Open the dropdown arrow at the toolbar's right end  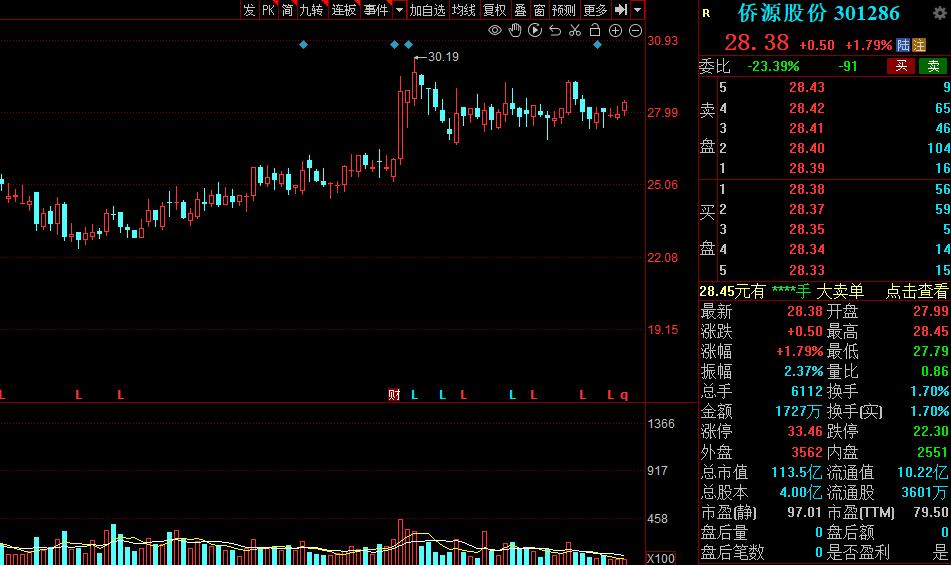point(637,10)
